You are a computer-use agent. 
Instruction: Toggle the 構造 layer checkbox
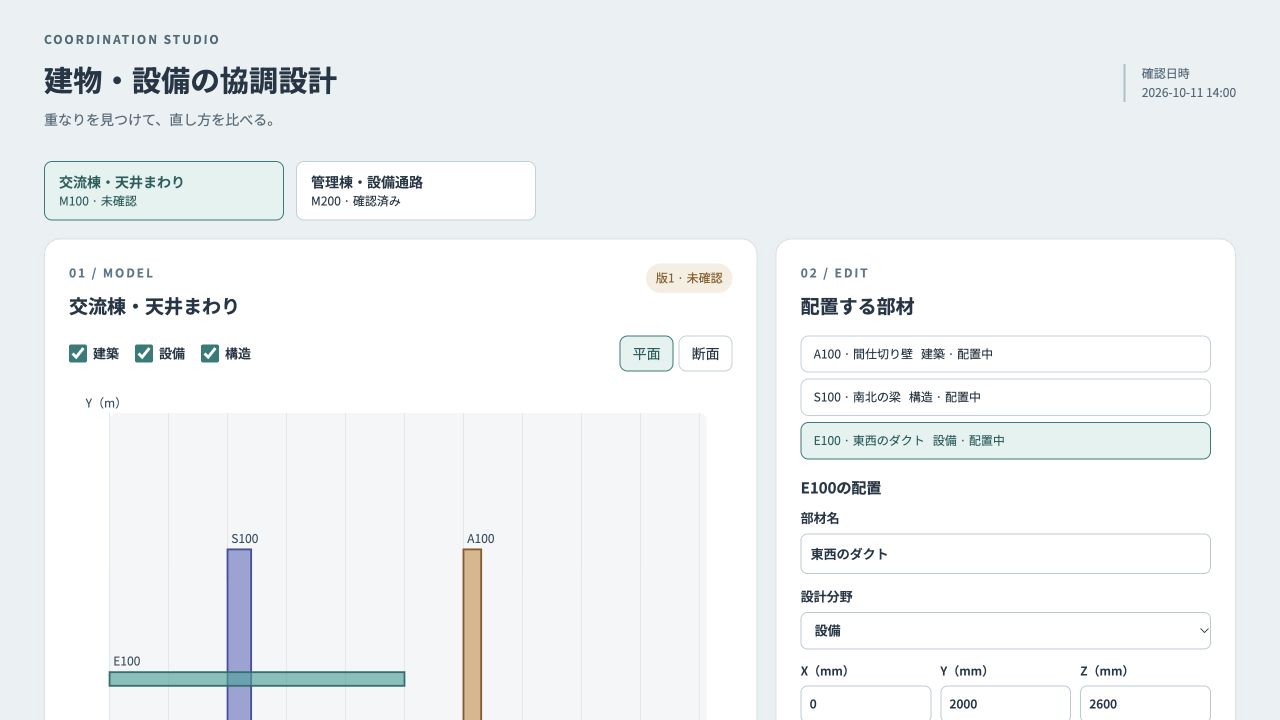(x=210, y=353)
